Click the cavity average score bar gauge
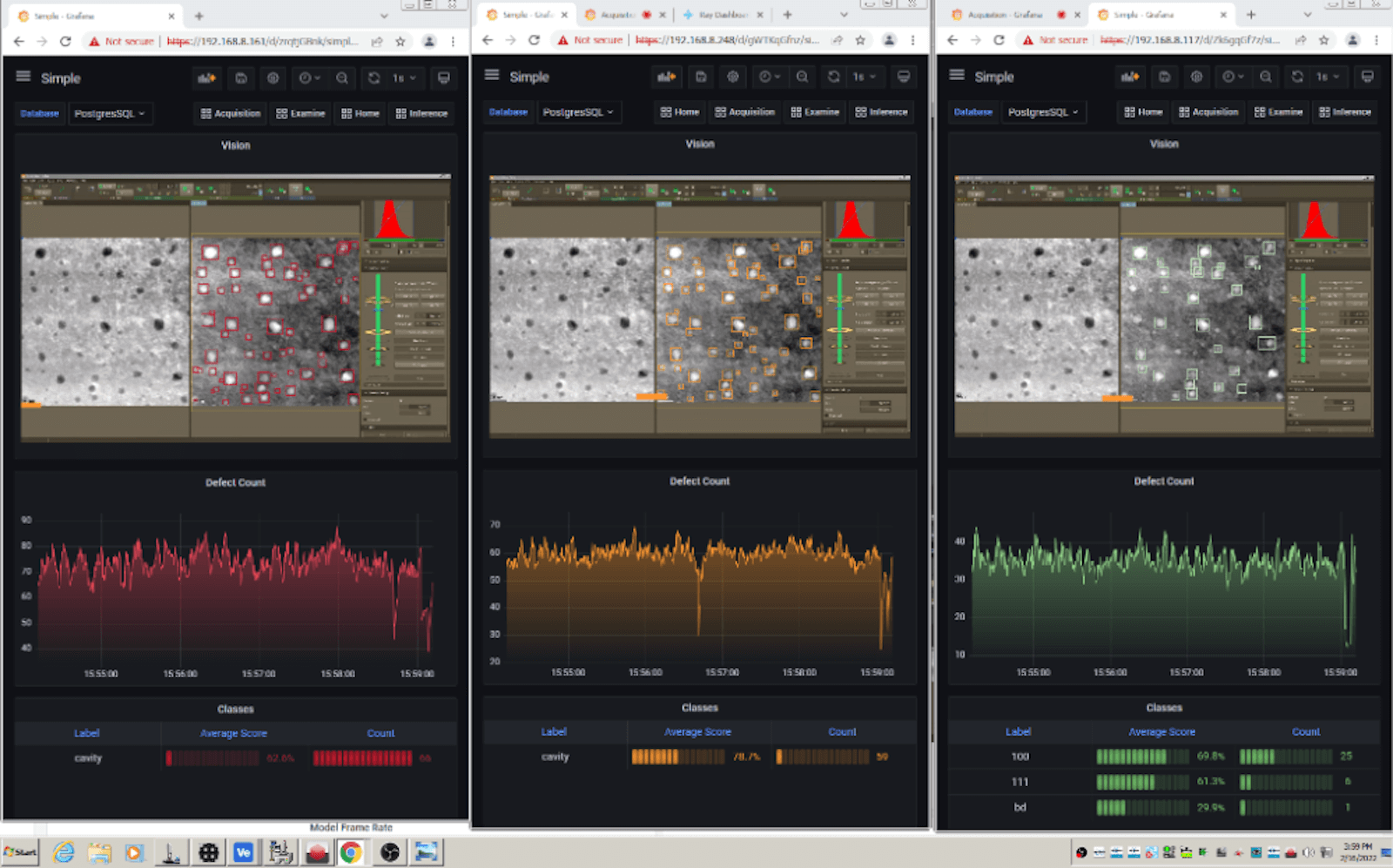The image size is (1393, 868). (x=210, y=758)
